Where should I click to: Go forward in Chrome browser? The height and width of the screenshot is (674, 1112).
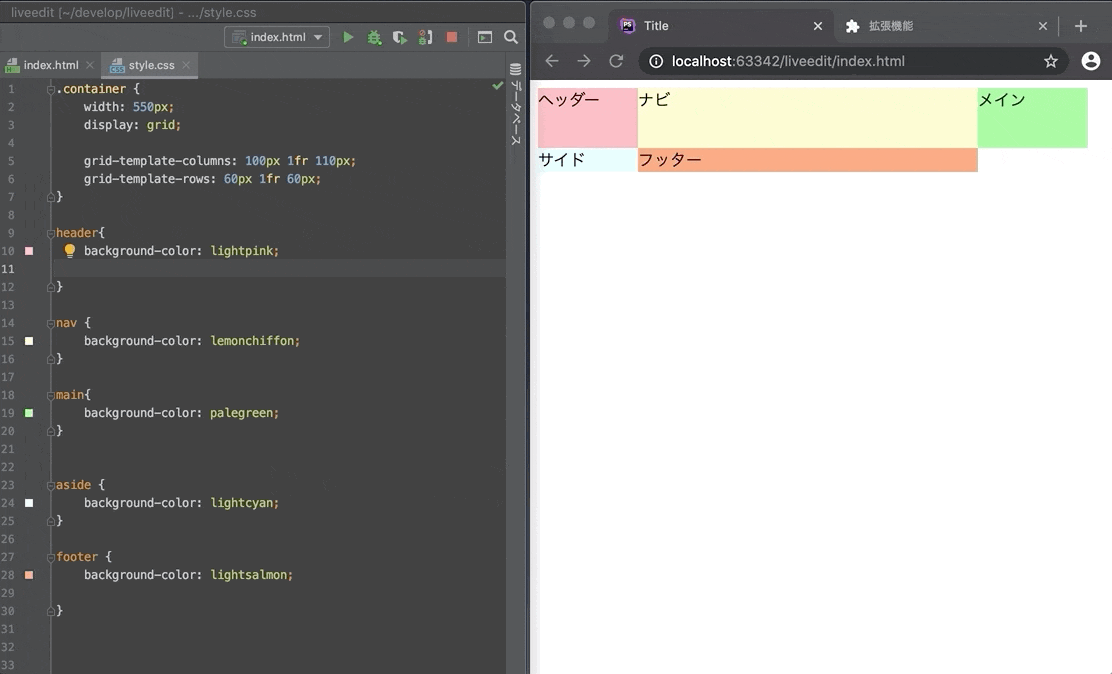click(x=584, y=61)
